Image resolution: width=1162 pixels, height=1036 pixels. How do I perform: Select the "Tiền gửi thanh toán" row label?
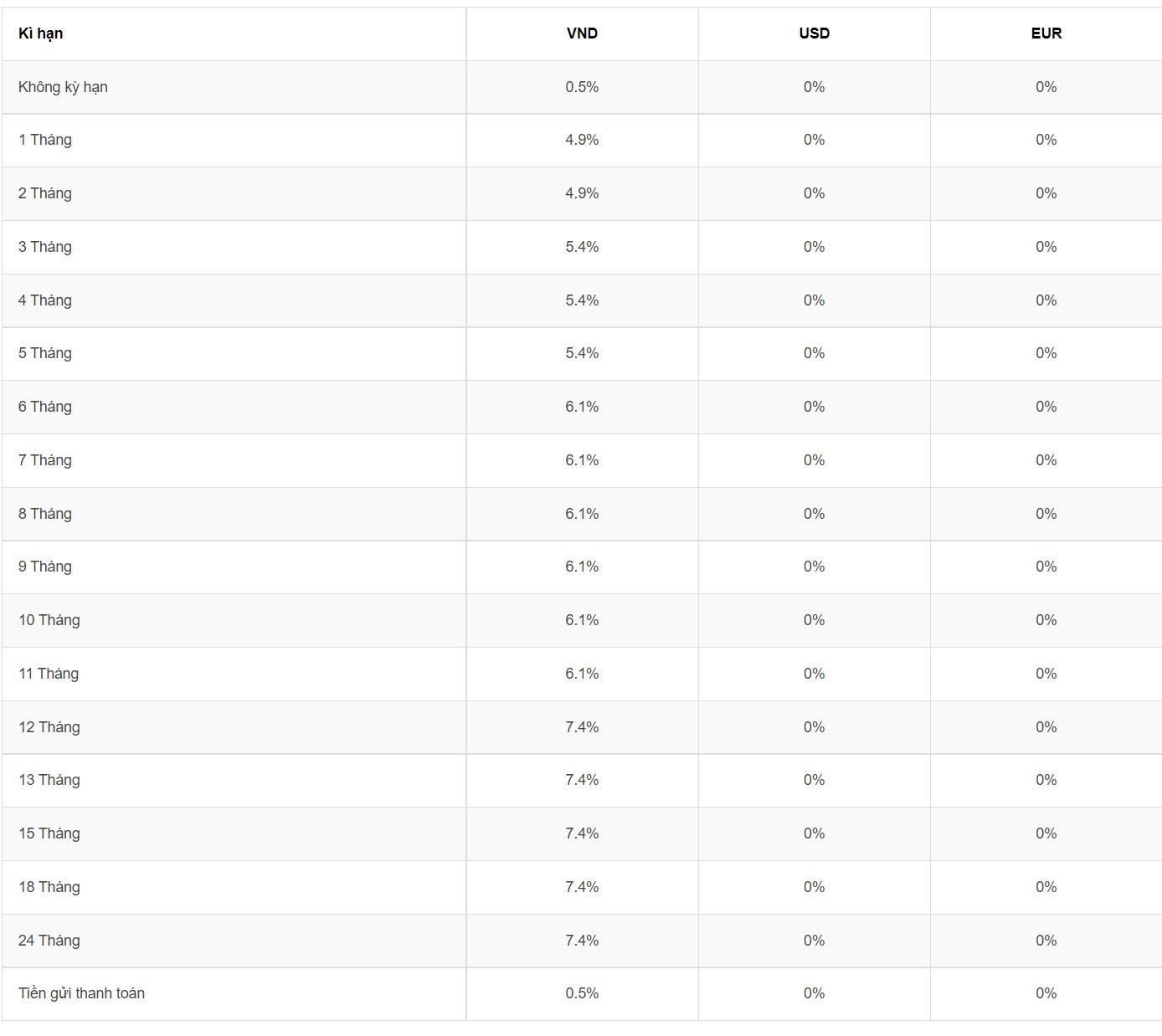[81, 993]
